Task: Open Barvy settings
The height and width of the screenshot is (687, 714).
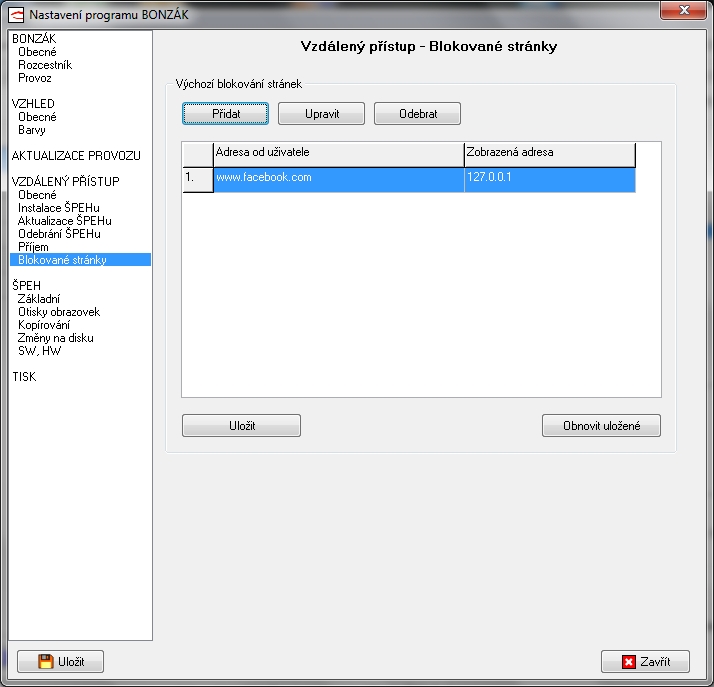Action: point(32,130)
